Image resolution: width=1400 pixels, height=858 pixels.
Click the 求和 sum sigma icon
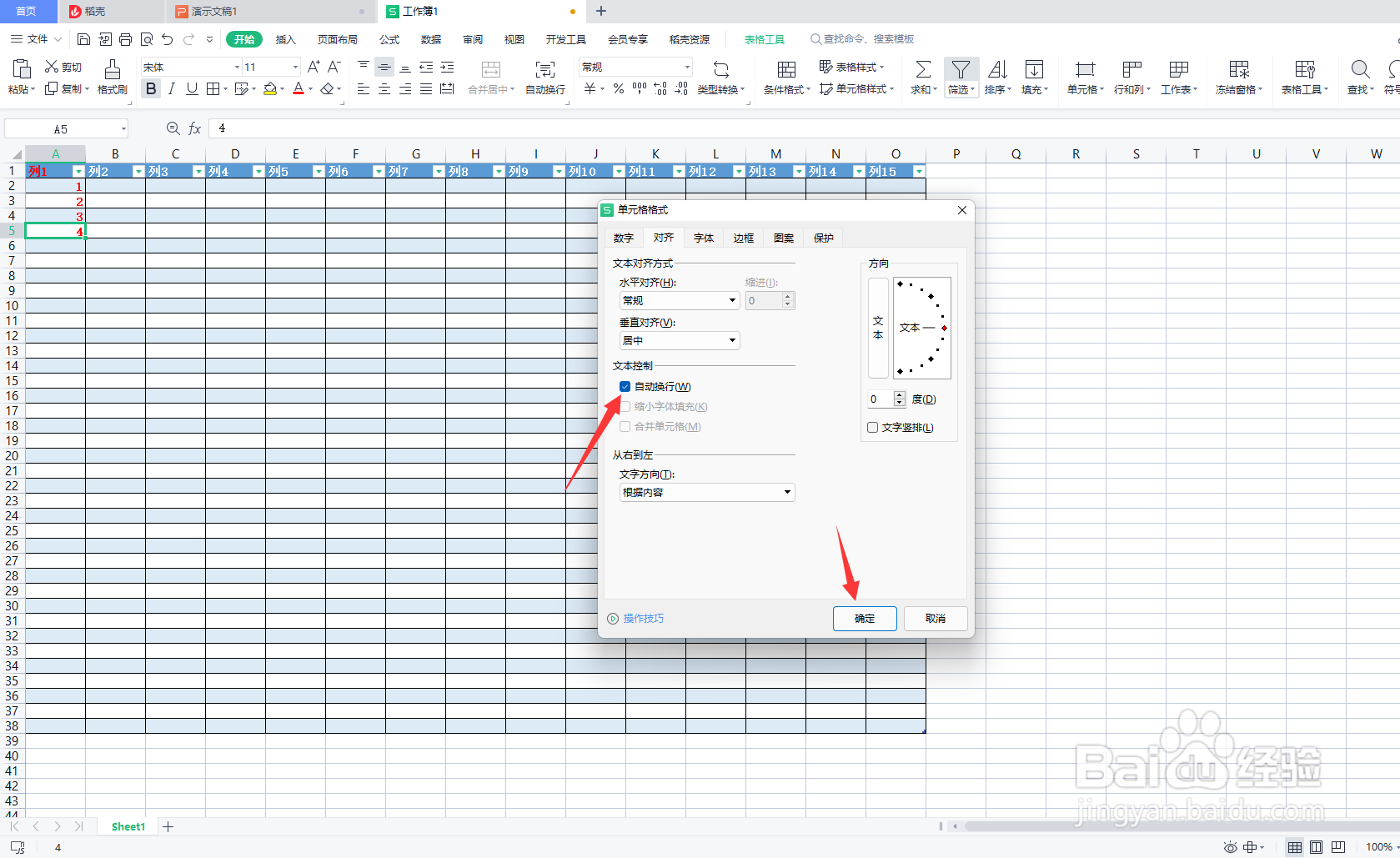[923, 69]
